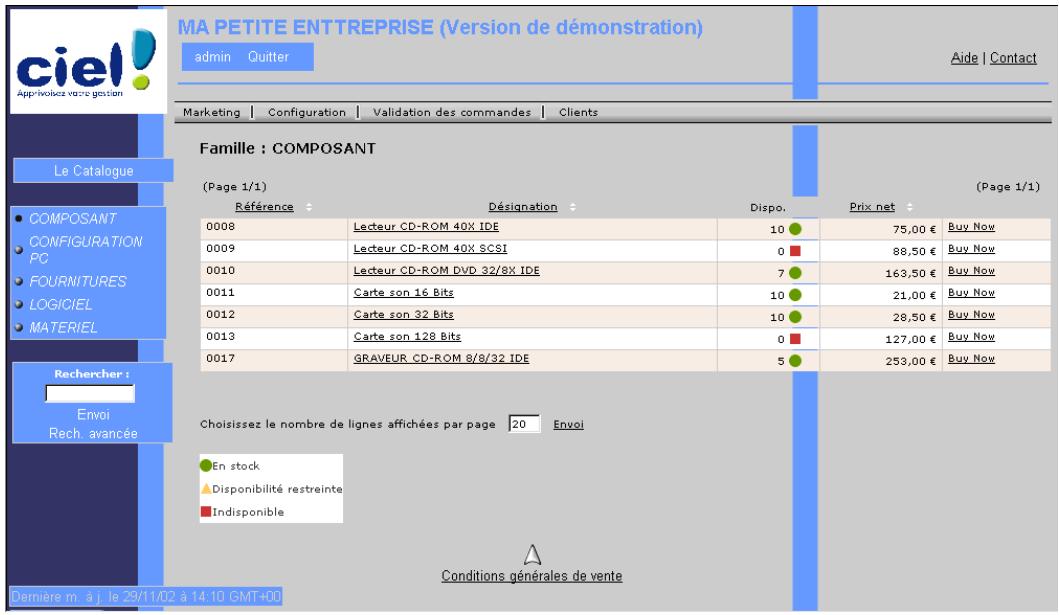This screenshot has width=1059, height=615.
Task: Click the lines-per-page field showing 20
Action: click(524, 424)
